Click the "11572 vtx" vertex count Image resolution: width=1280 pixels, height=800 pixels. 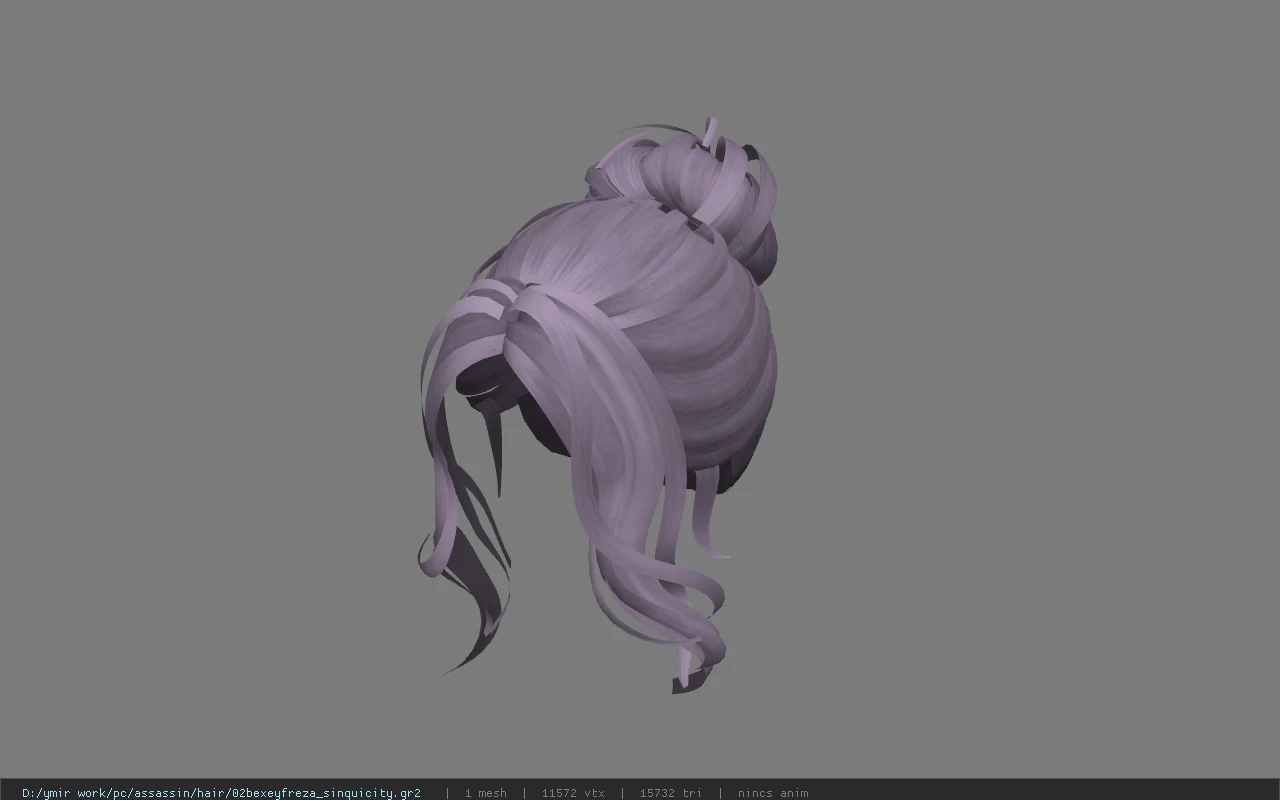(573, 793)
